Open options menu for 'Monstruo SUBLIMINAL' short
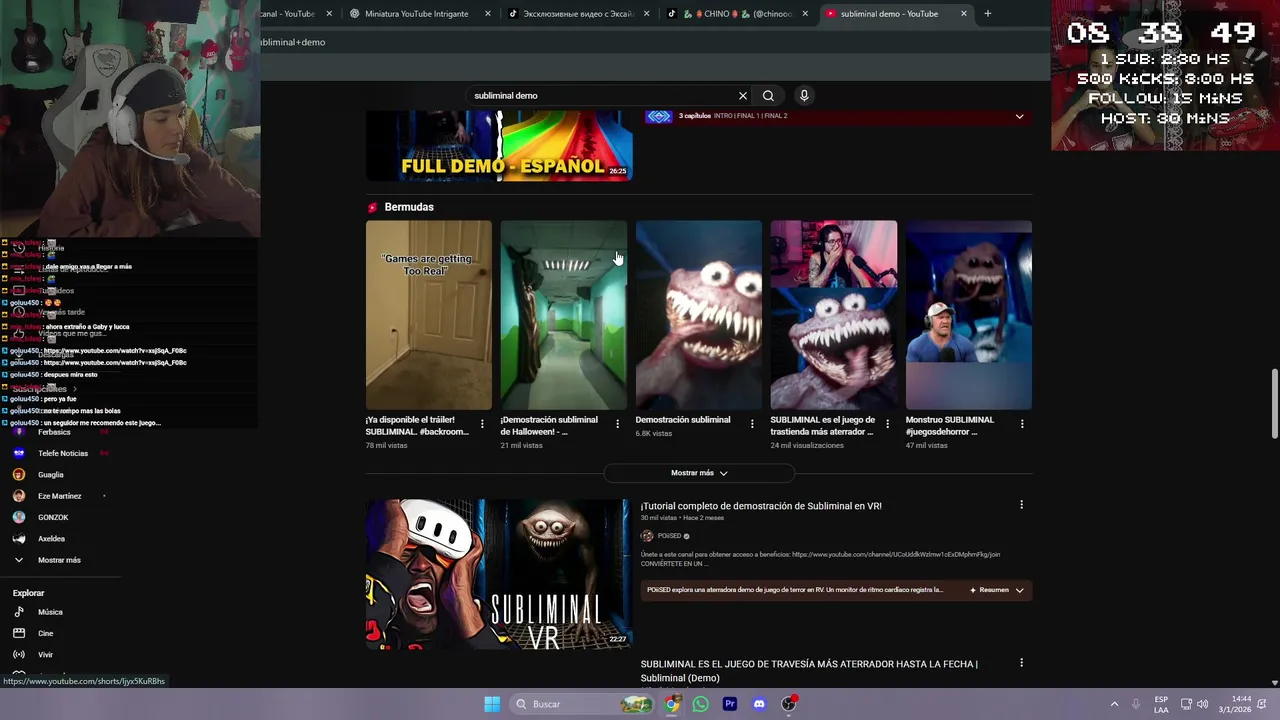1280x720 pixels. [1022, 424]
